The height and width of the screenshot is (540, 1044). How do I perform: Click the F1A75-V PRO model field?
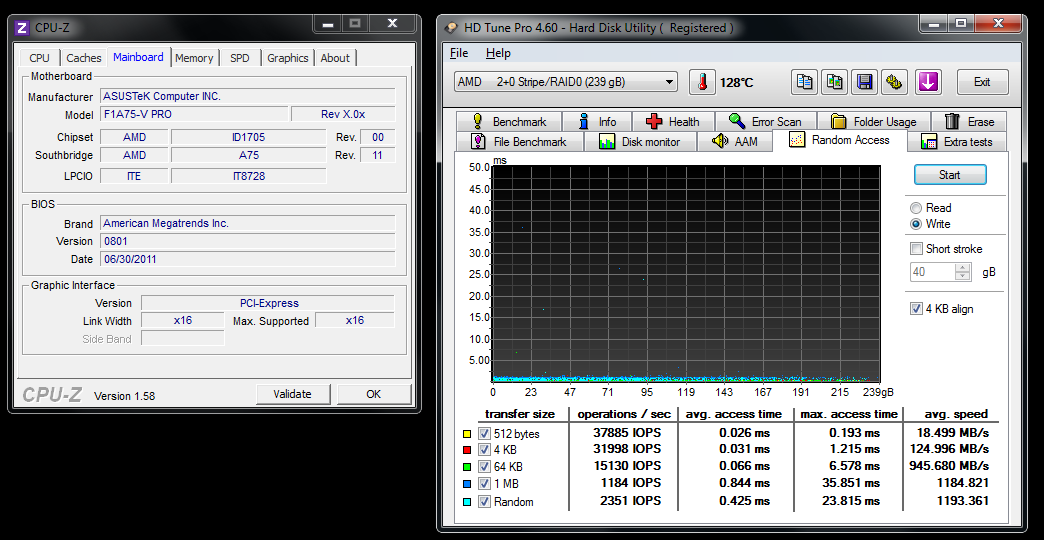tap(194, 114)
